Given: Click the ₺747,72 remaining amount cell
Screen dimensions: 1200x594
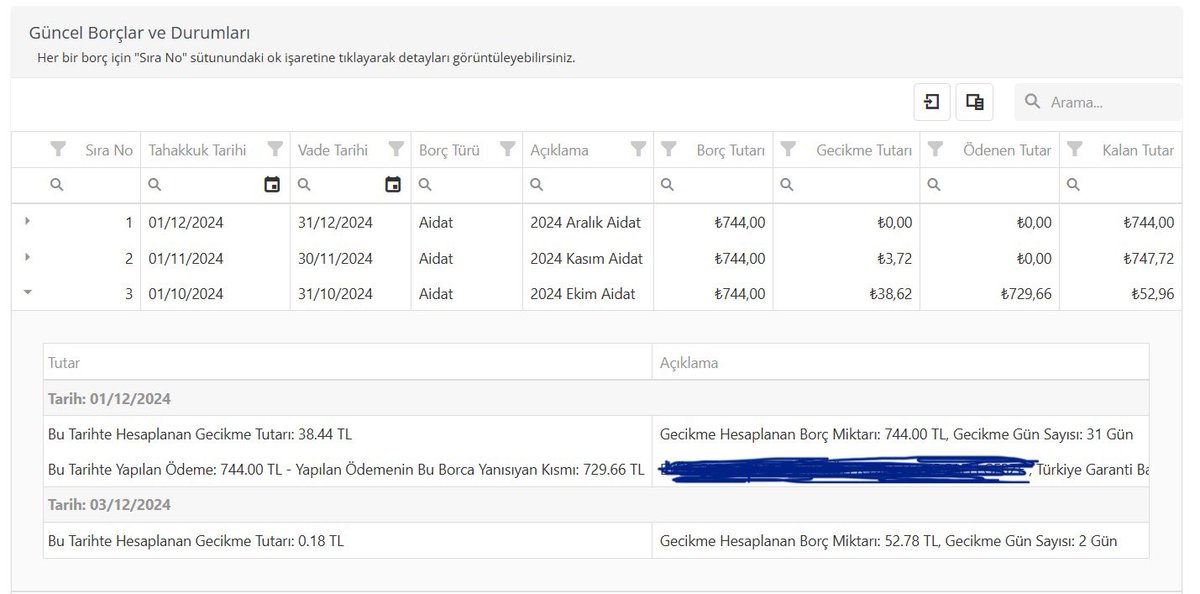Looking at the screenshot, I should click(1120, 258).
